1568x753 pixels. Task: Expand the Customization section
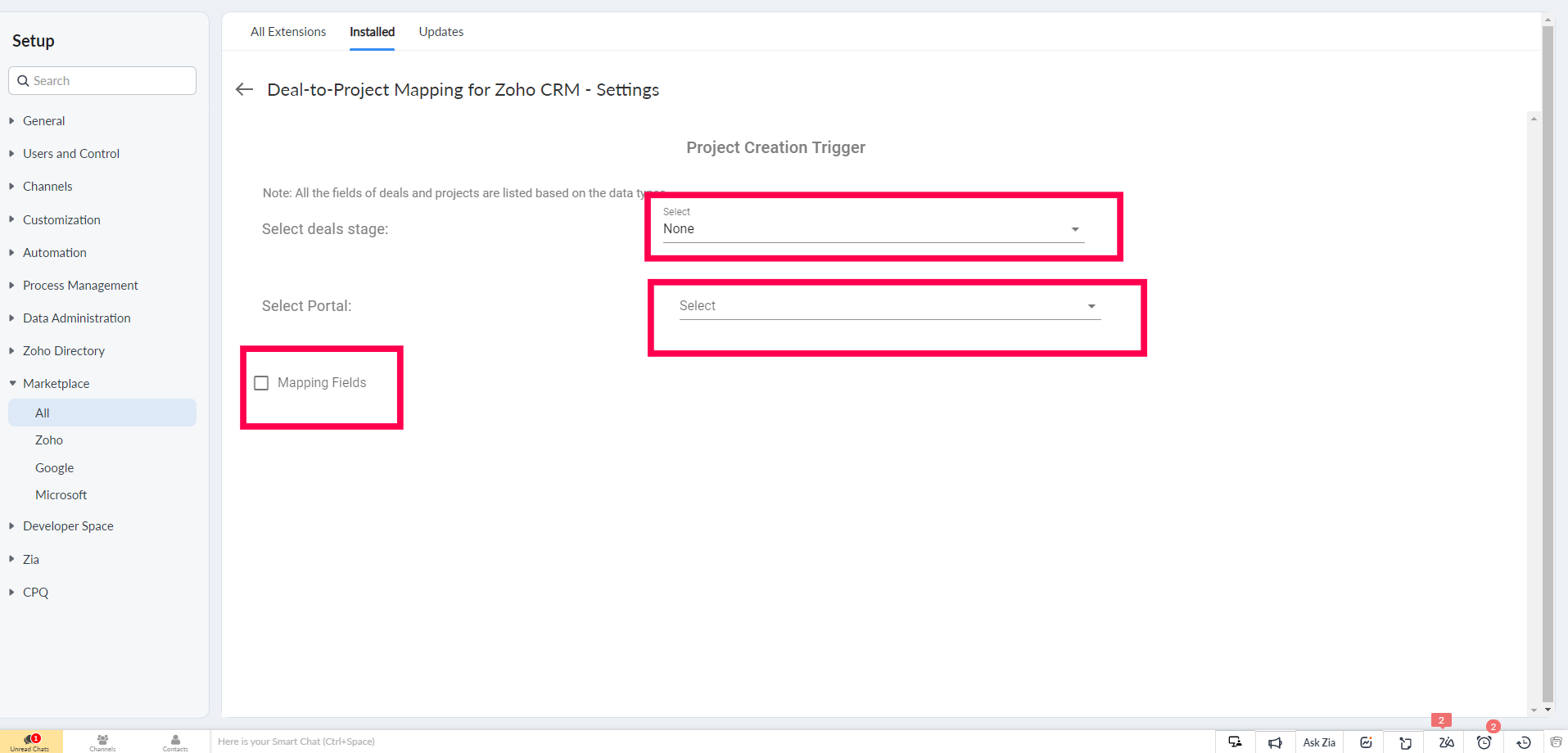61,219
